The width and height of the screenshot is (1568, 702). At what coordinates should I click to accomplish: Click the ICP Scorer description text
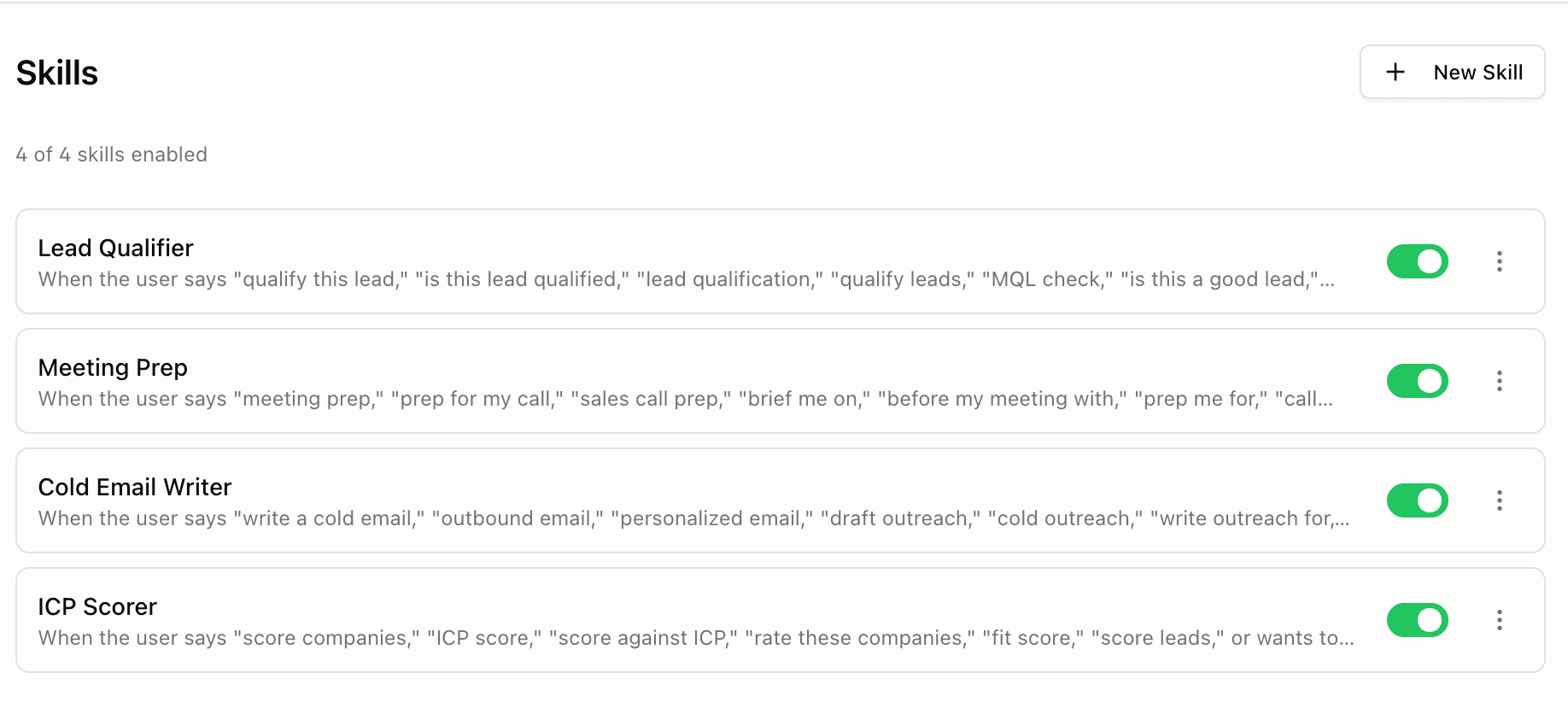click(x=696, y=638)
